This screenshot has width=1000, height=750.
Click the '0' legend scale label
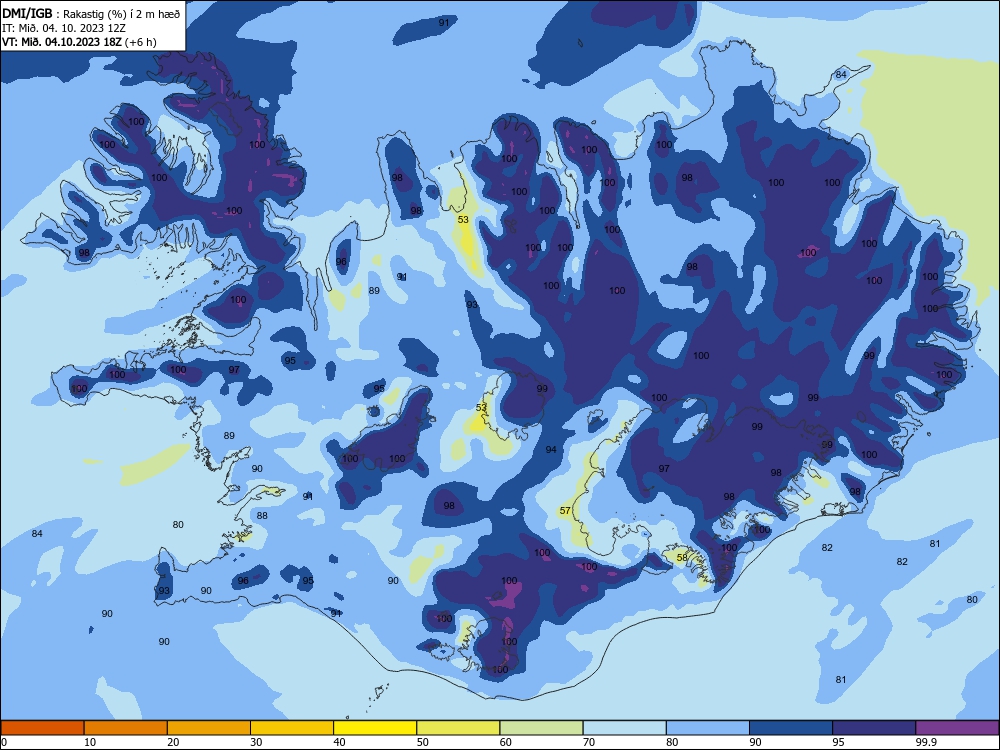4,742
